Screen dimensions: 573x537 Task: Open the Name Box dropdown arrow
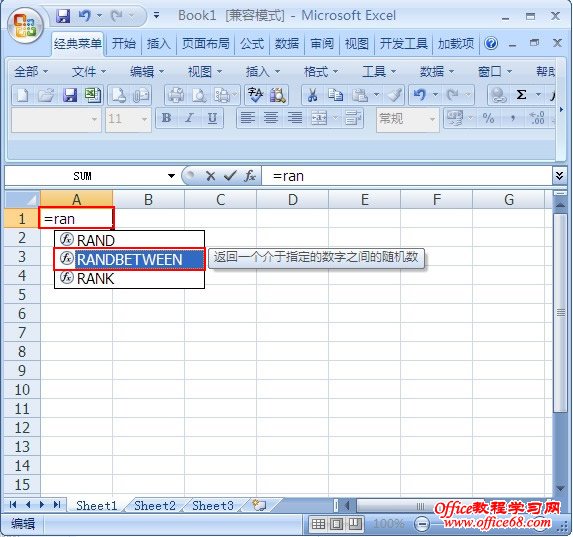(171, 176)
